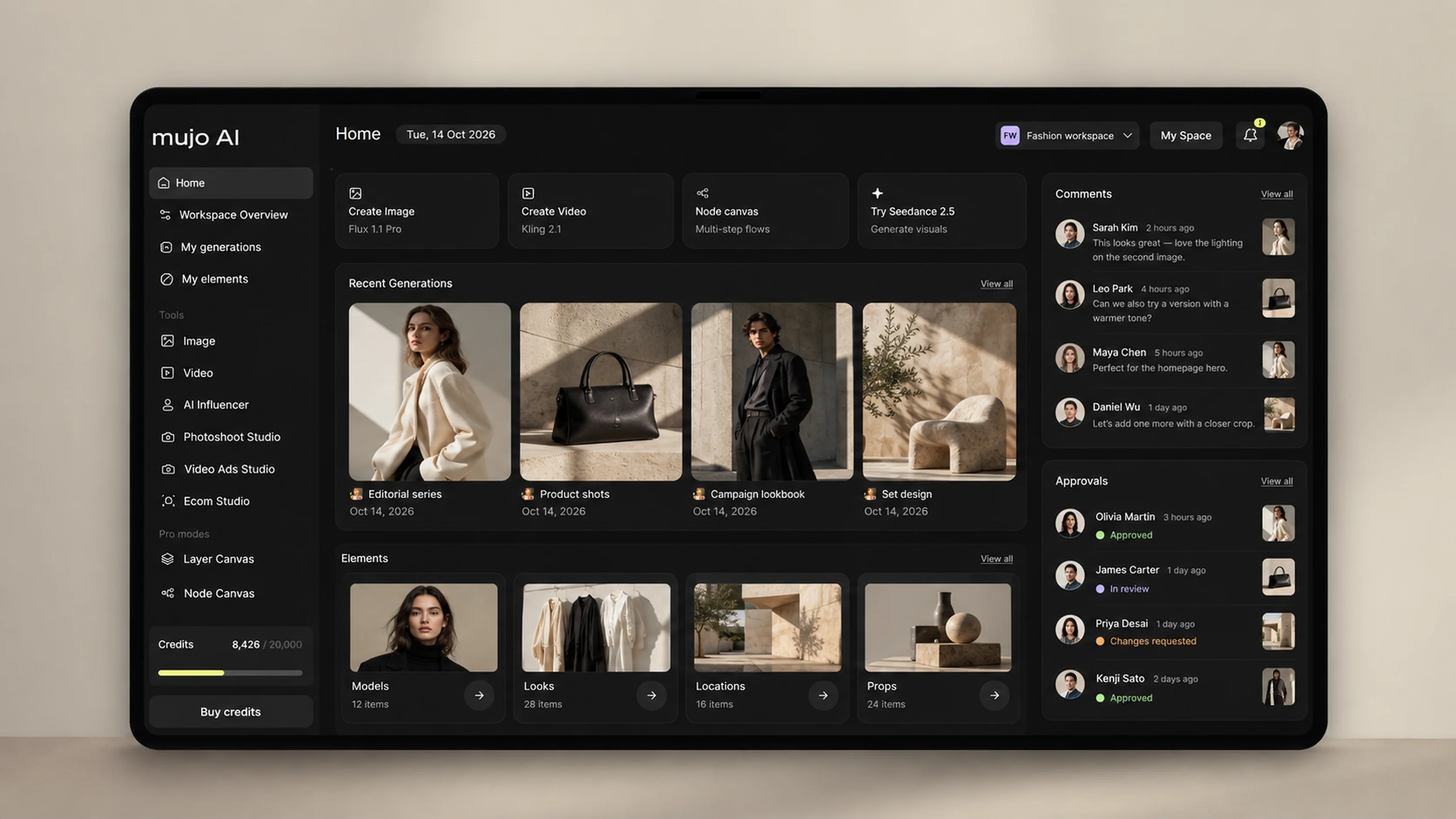Viewport: 1456px width, 819px height.
Task: Click the user profile avatar
Action: 1291,135
